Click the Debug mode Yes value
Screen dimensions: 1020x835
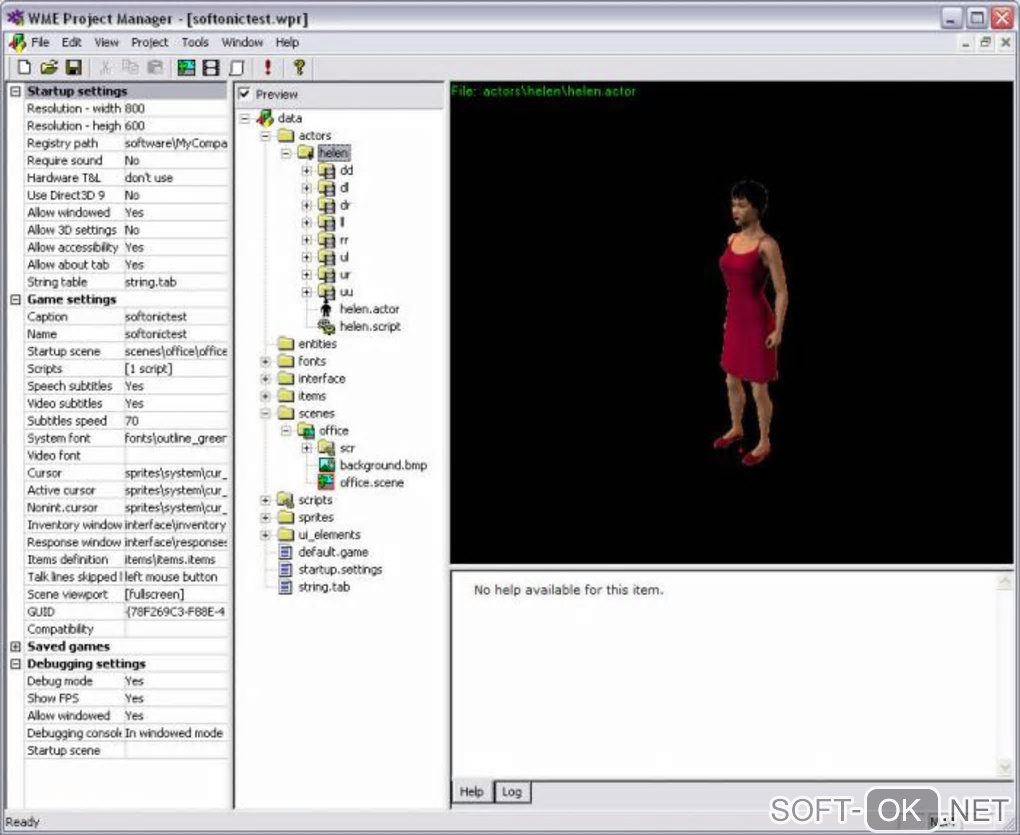176,681
